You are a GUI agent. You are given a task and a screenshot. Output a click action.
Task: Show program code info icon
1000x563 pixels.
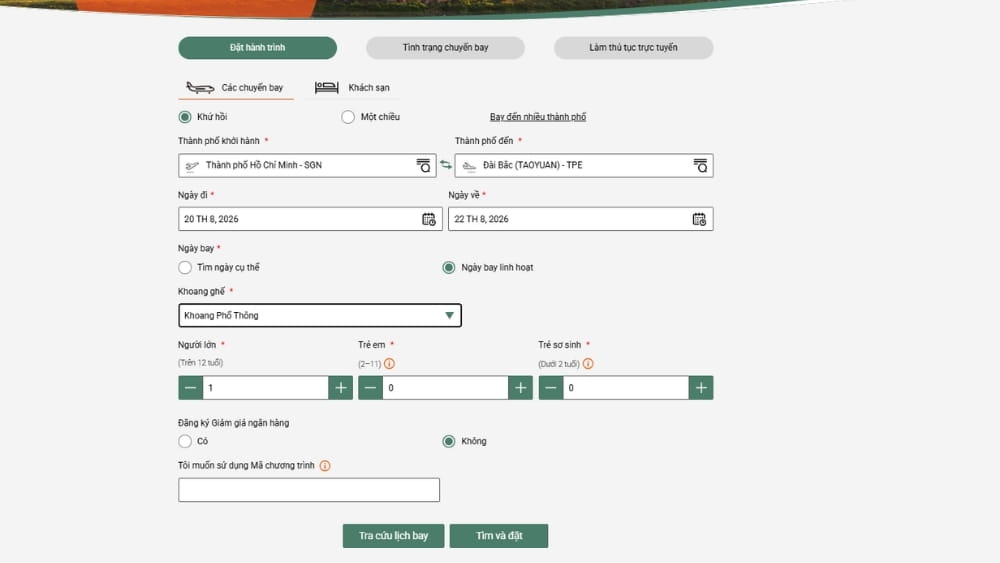(x=325, y=466)
